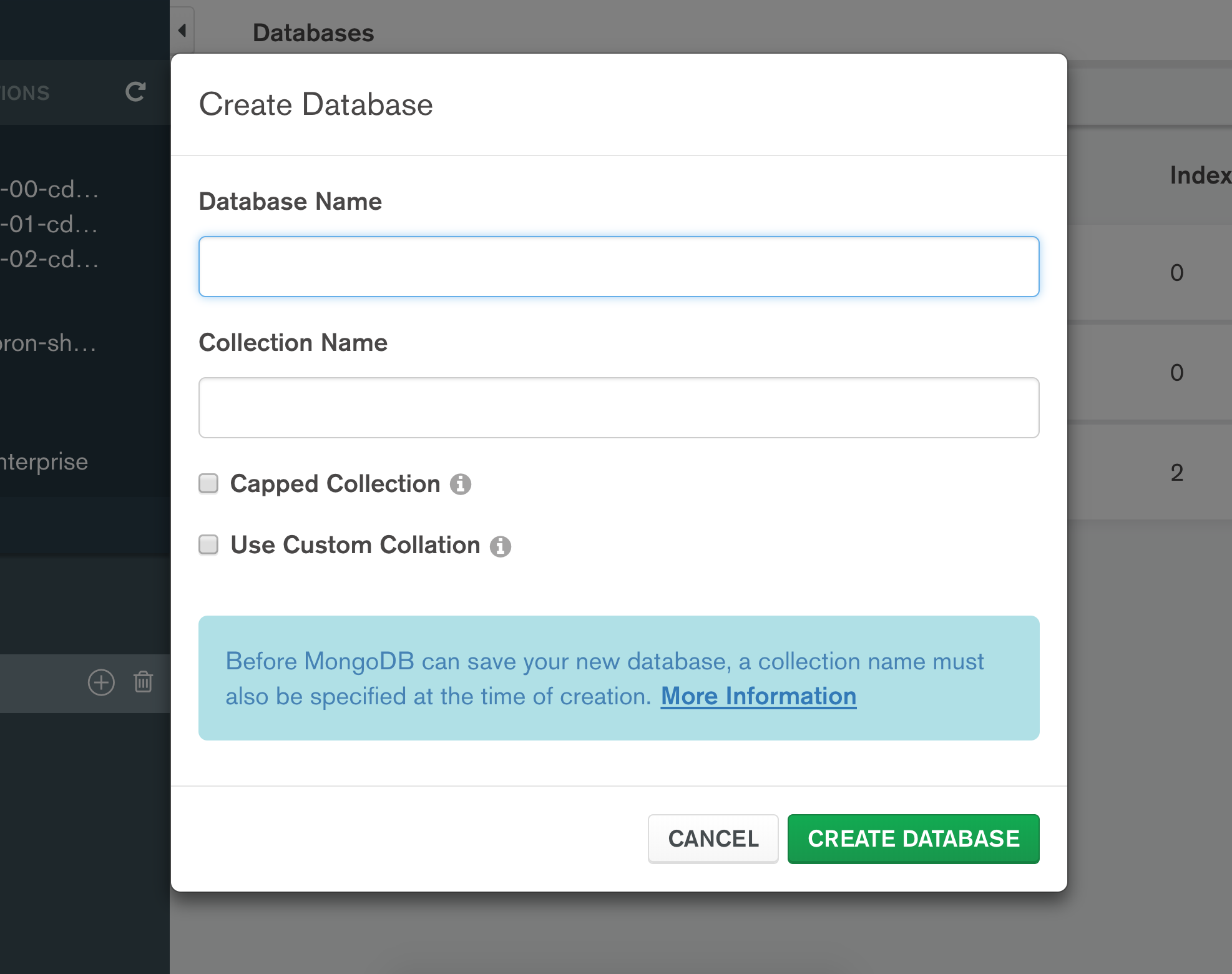The height and width of the screenshot is (974, 1232).
Task: Click the plus icon to create a database
Action: [x=101, y=682]
